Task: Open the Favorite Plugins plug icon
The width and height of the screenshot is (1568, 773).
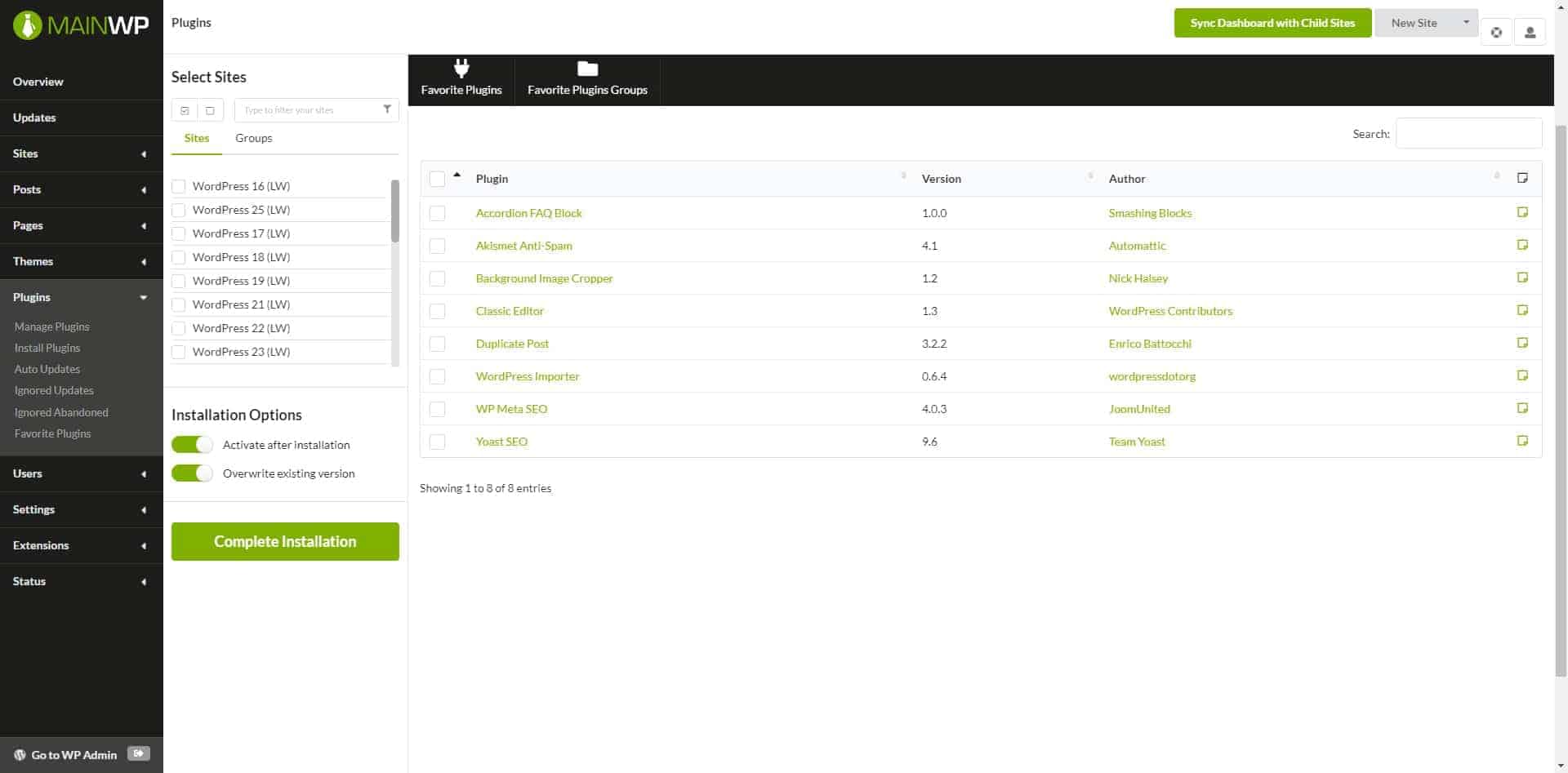Action: point(461,69)
